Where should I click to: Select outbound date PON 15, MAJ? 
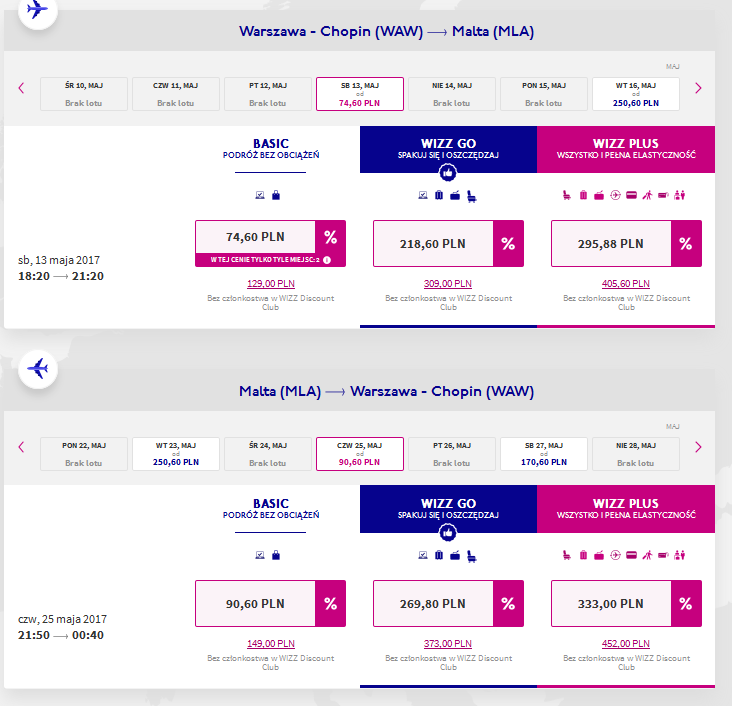[544, 94]
